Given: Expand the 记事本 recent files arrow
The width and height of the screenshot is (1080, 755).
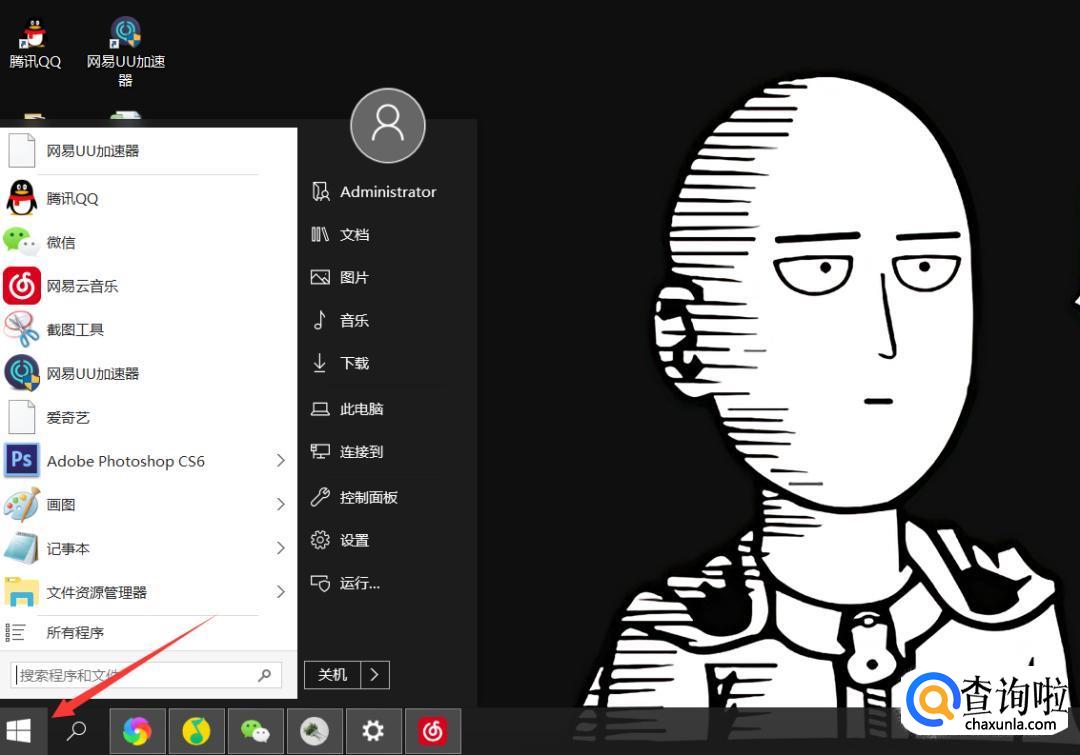Looking at the screenshot, I should point(280,548).
